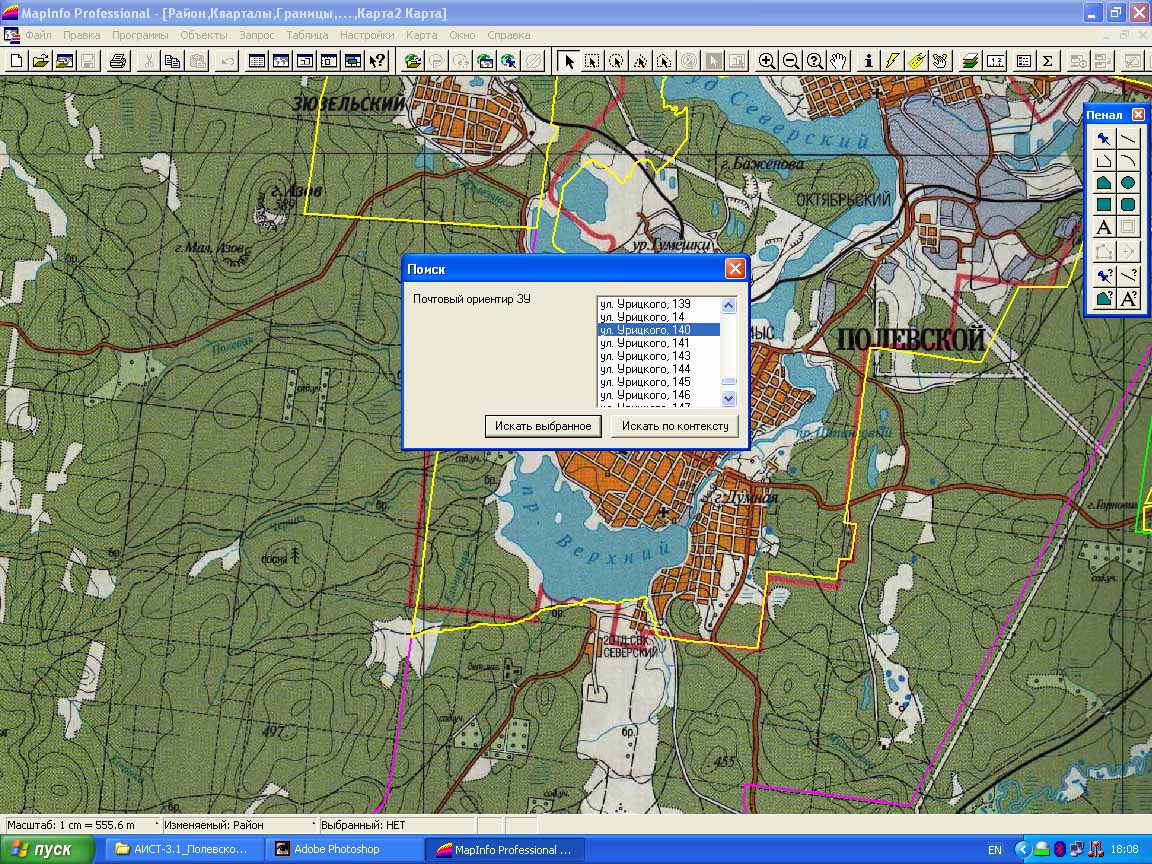Open Layer Control with the layers icon
The height and width of the screenshot is (864, 1152).
[x=971, y=61]
